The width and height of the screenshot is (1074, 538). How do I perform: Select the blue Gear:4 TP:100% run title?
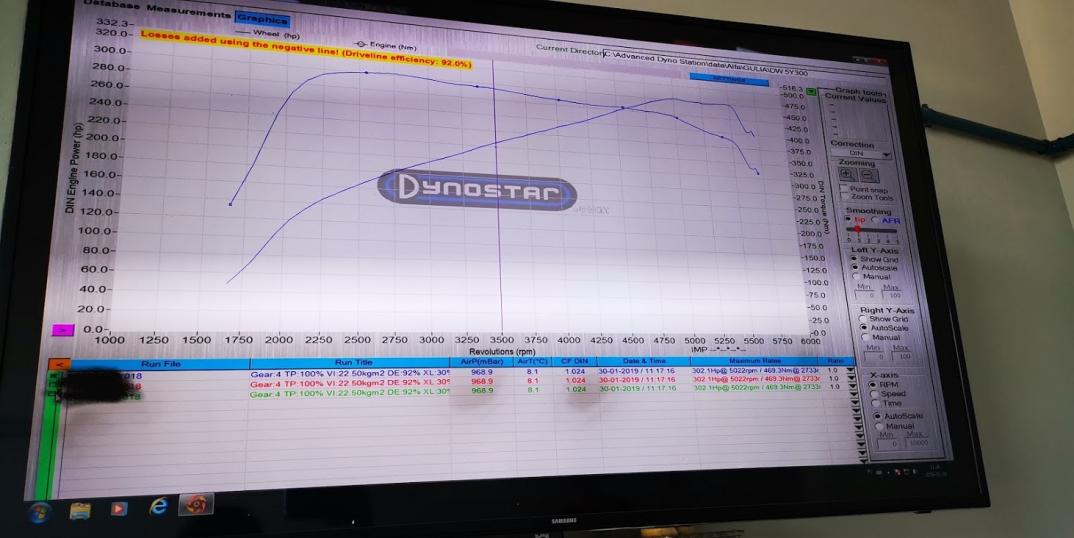[350, 375]
